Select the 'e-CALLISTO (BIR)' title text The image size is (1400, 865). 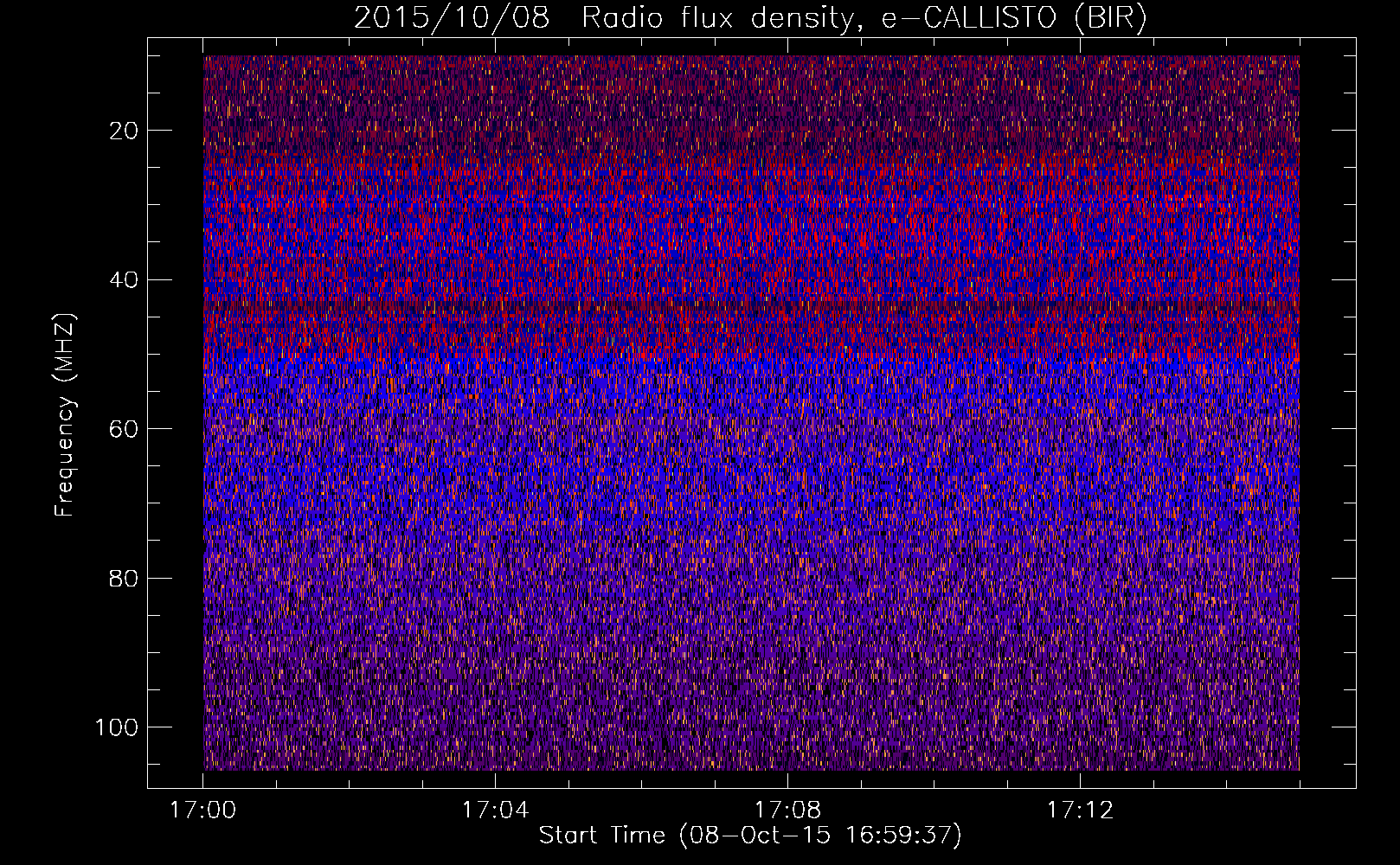pos(1014,18)
